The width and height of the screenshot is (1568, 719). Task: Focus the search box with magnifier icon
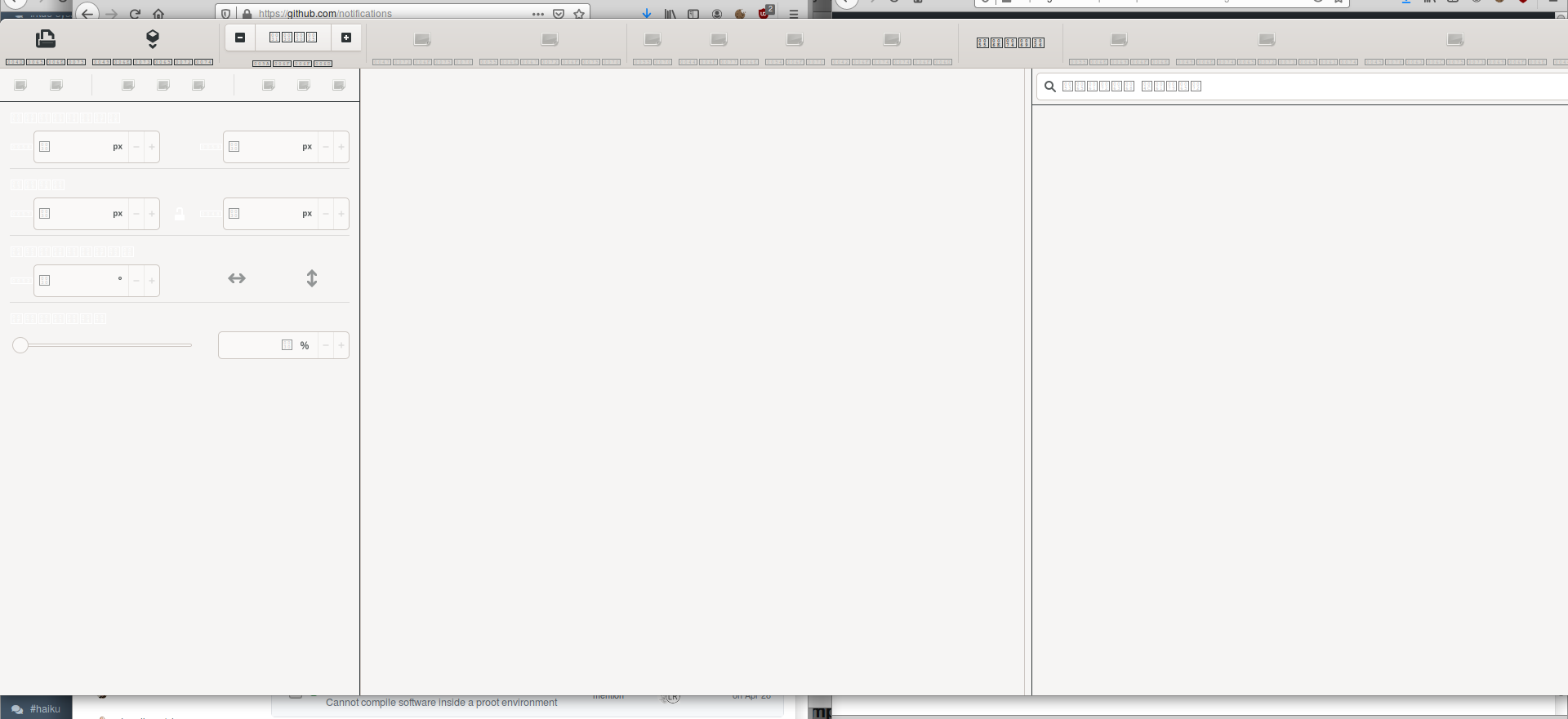(x=1302, y=87)
